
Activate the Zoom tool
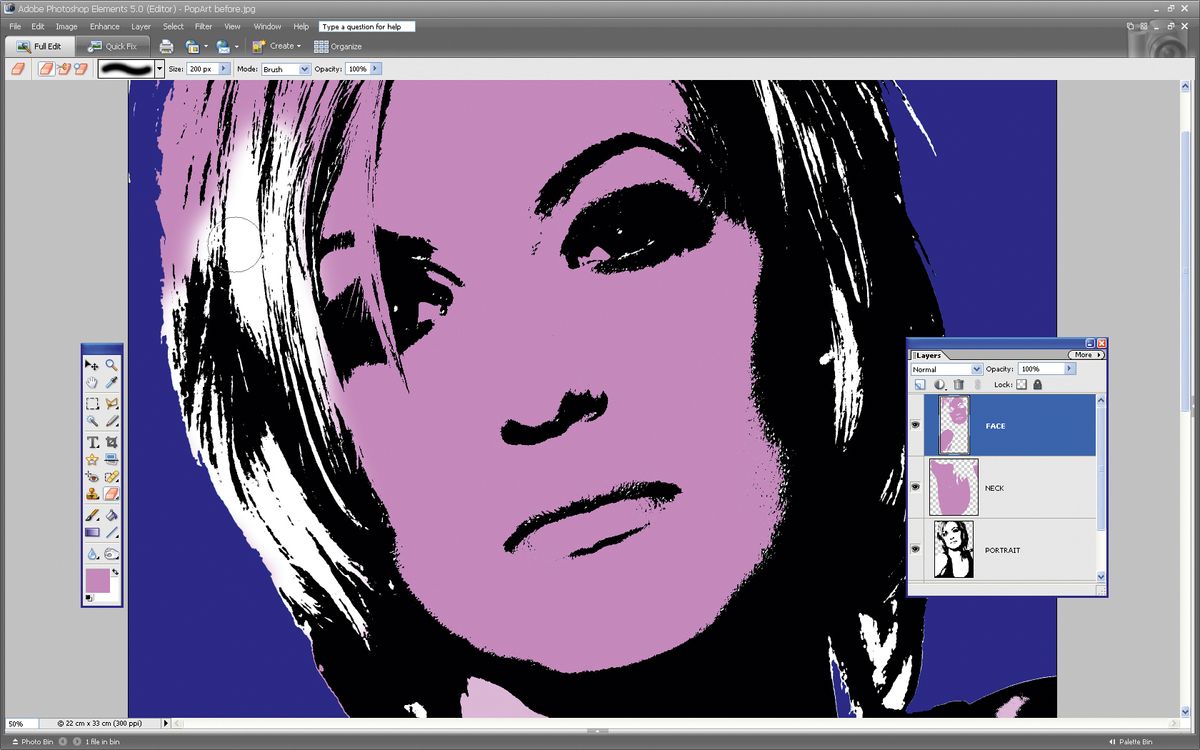[x=112, y=365]
